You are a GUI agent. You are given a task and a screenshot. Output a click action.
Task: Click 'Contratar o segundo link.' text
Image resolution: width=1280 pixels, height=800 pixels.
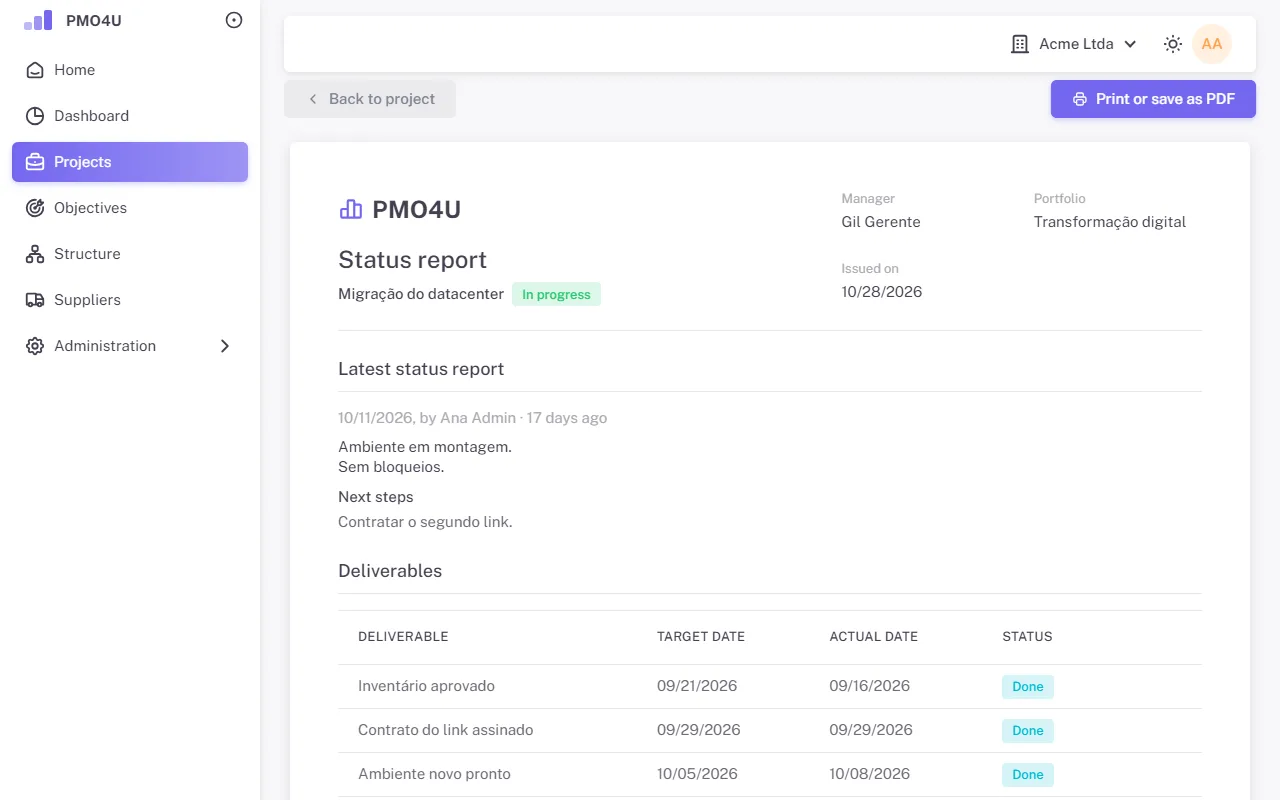point(425,522)
